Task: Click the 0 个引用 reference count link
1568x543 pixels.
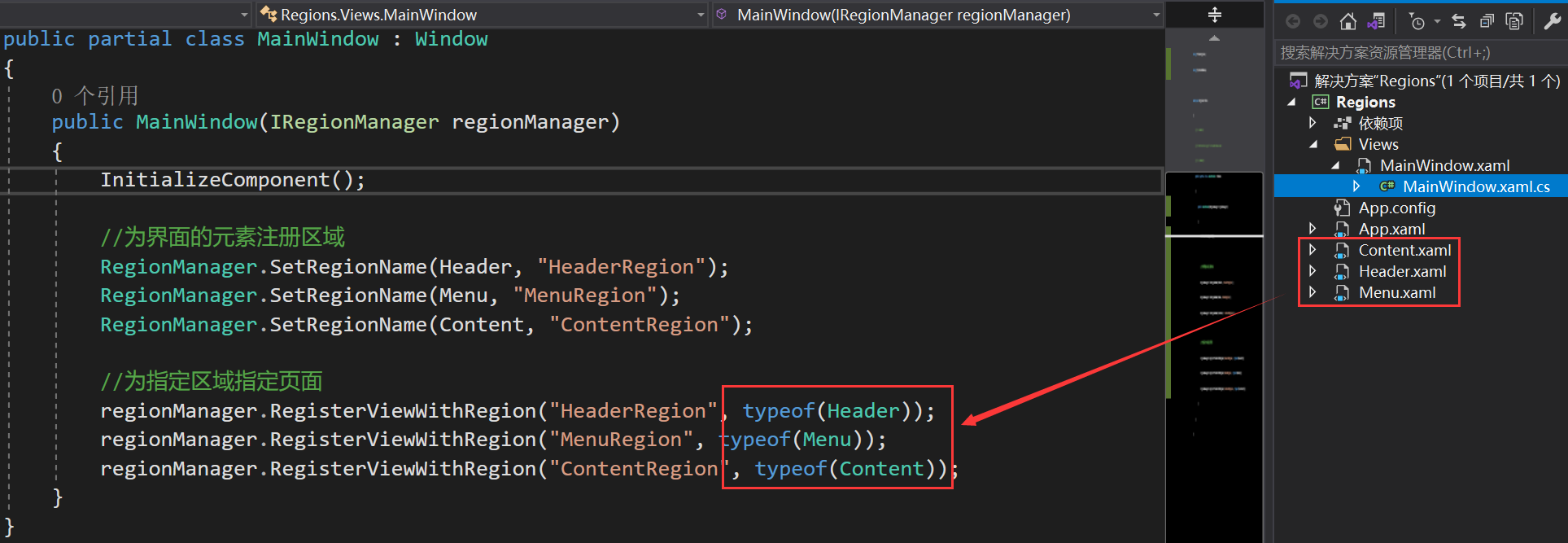Action: (95, 96)
